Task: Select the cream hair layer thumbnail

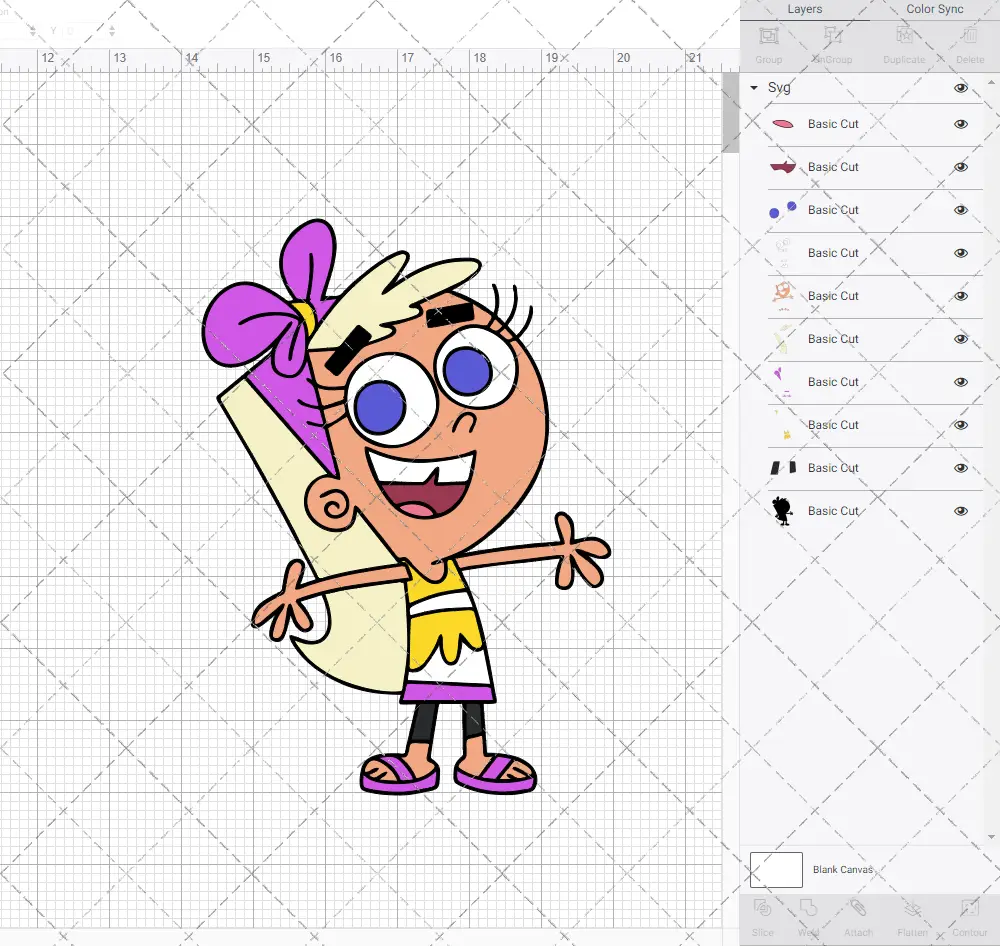Action: [x=783, y=339]
